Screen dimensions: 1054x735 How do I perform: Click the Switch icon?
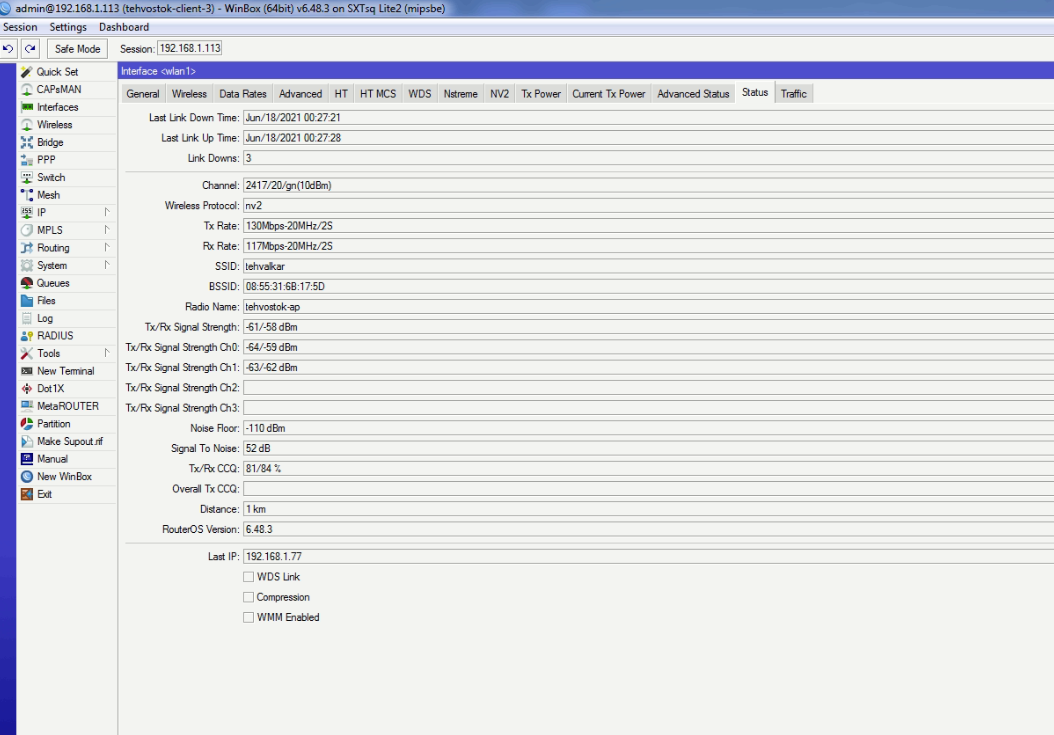click(26, 178)
